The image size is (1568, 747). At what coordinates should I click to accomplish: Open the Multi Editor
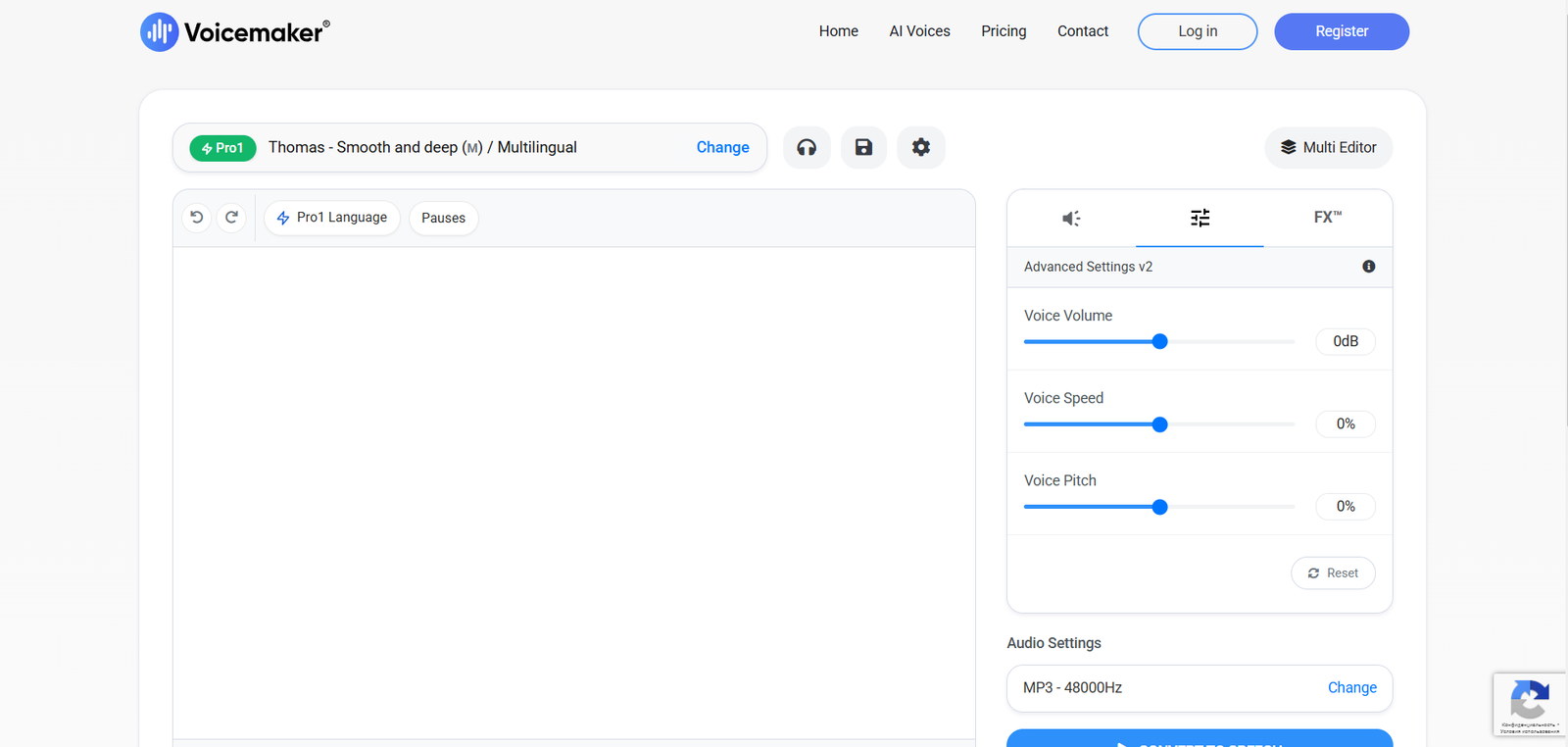coord(1329,147)
